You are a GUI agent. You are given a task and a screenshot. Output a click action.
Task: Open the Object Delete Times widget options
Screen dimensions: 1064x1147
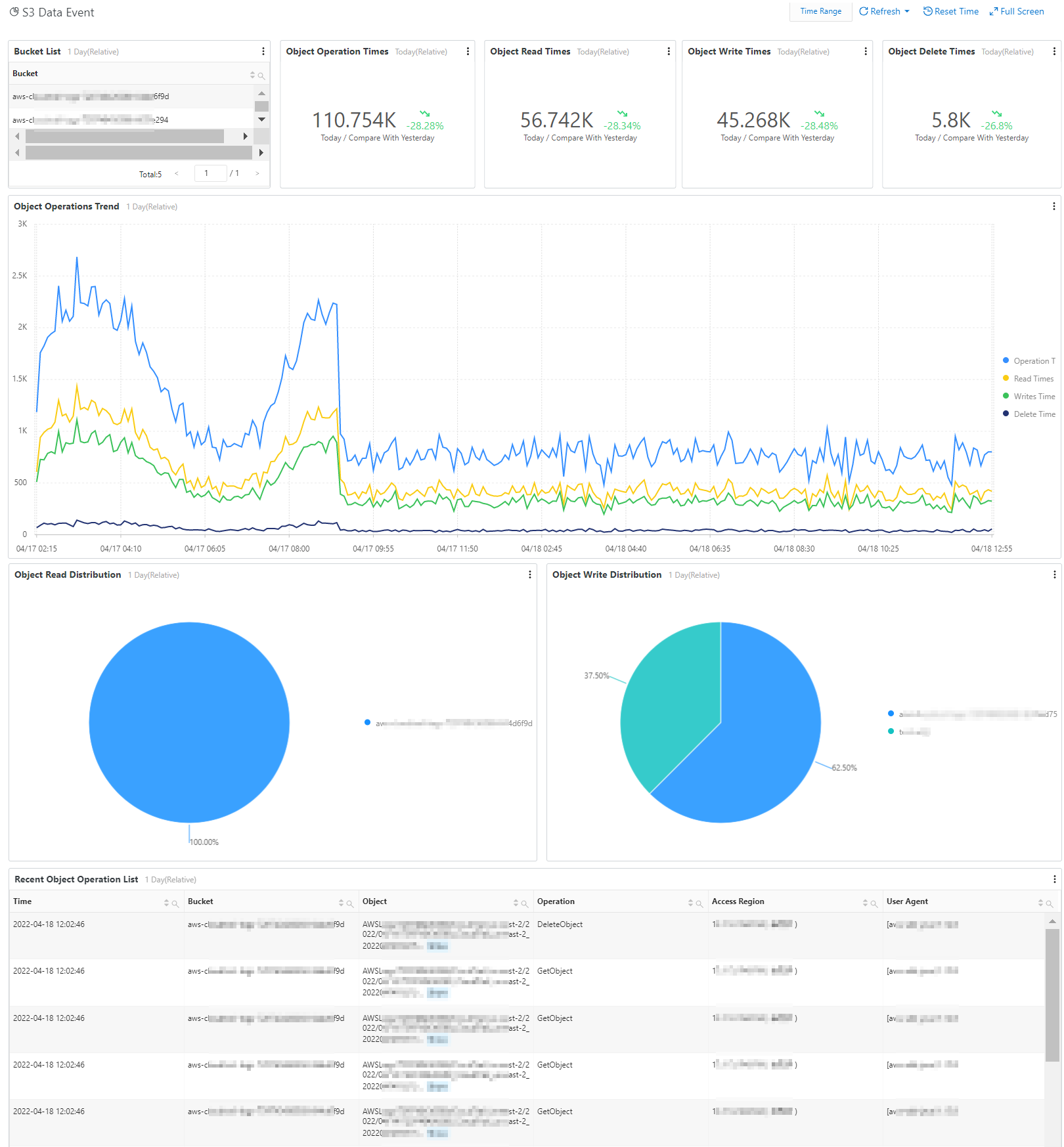click(1053, 51)
